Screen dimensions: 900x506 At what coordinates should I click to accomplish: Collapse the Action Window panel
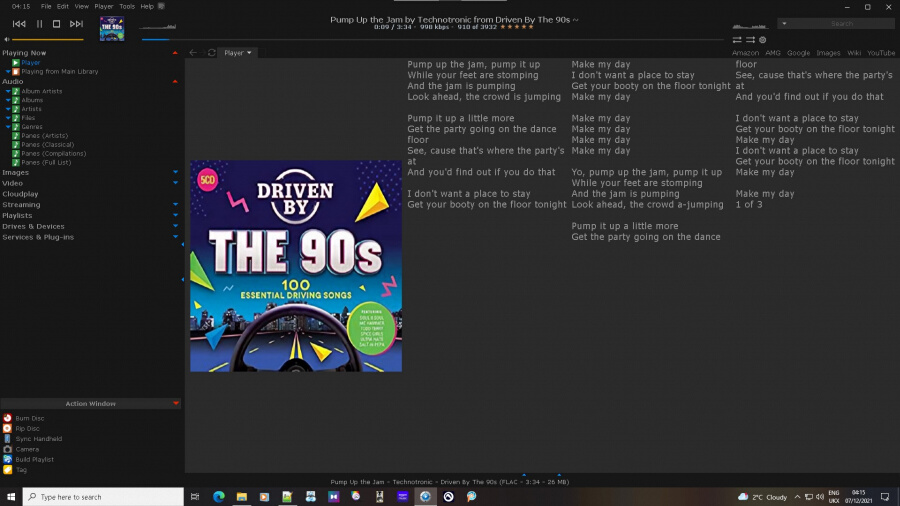coord(176,404)
